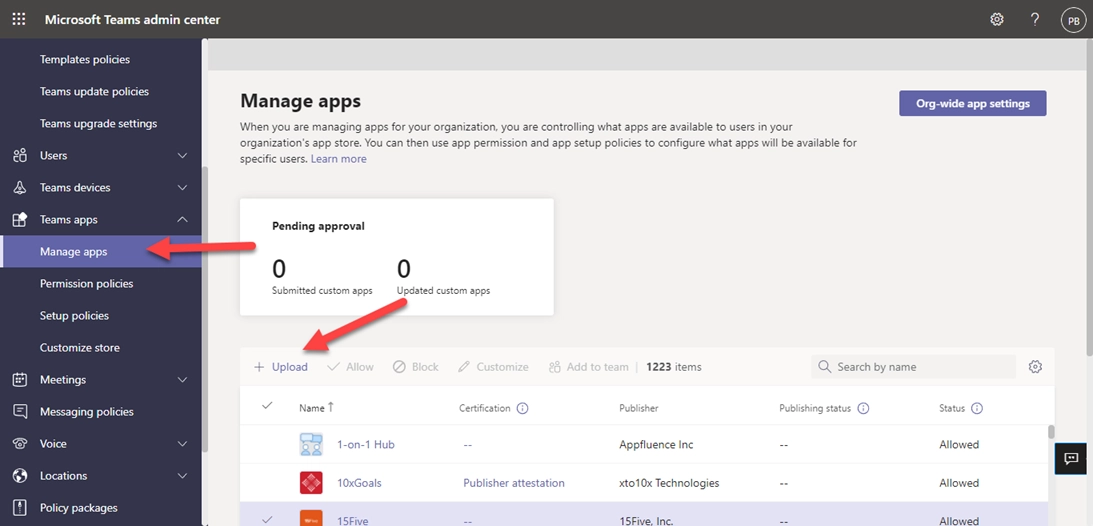Open Templates policies in sidebar
The image size is (1093, 526).
(85, 59)
